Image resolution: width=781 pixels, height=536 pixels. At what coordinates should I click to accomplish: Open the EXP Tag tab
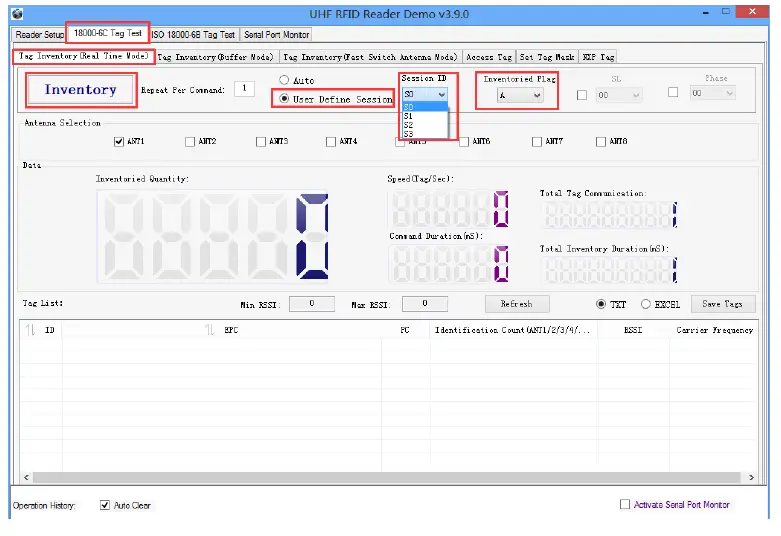598,57
